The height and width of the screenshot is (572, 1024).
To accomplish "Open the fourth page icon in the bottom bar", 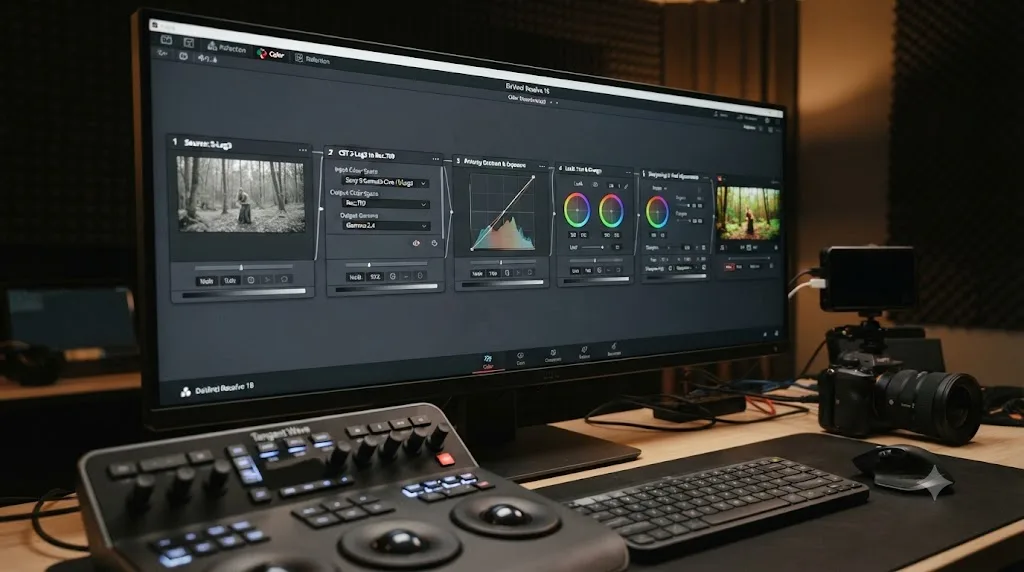I will pos(584,353).
